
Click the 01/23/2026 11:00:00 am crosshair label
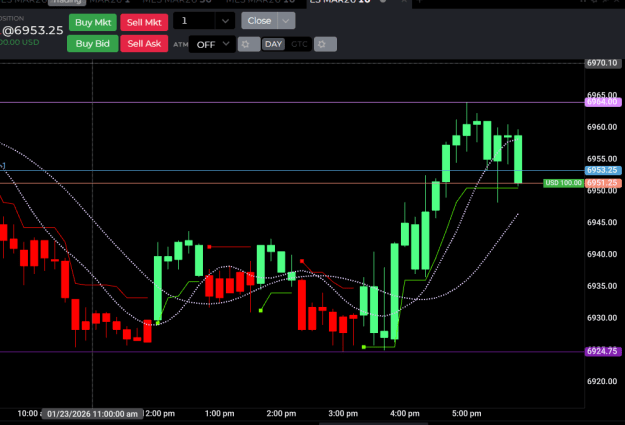coord(92,414)
